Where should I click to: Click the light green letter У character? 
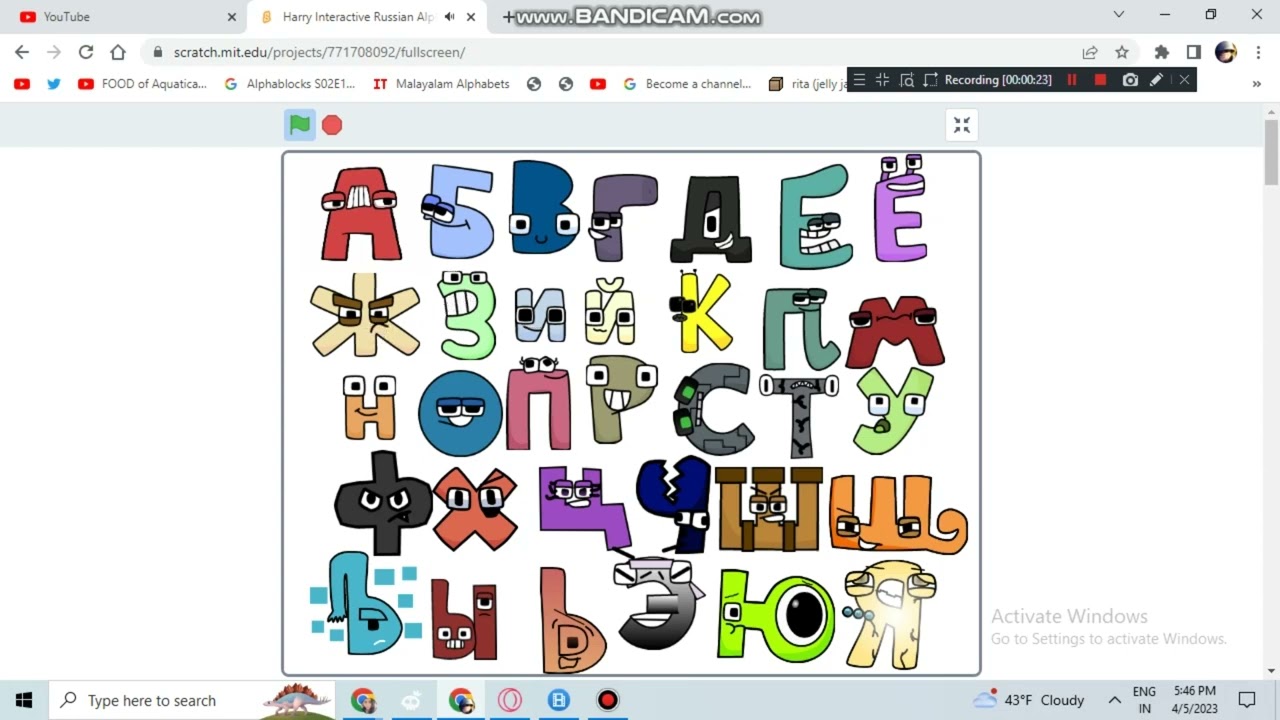893,410
